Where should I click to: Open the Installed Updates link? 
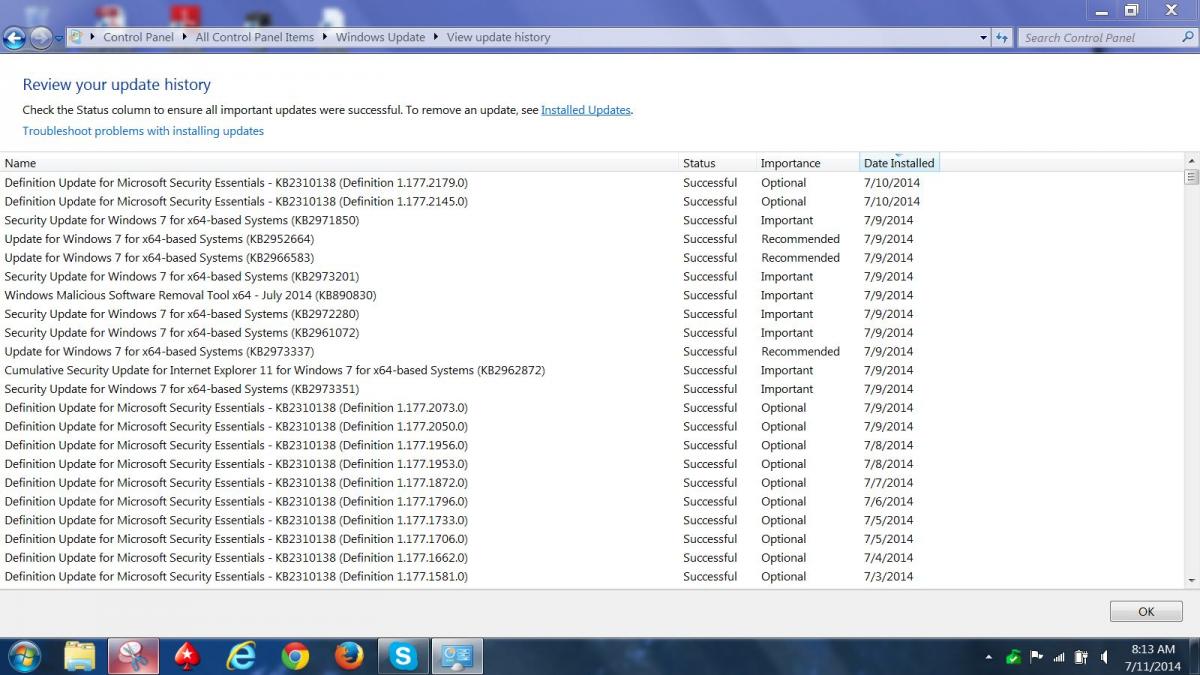(586, 110)
